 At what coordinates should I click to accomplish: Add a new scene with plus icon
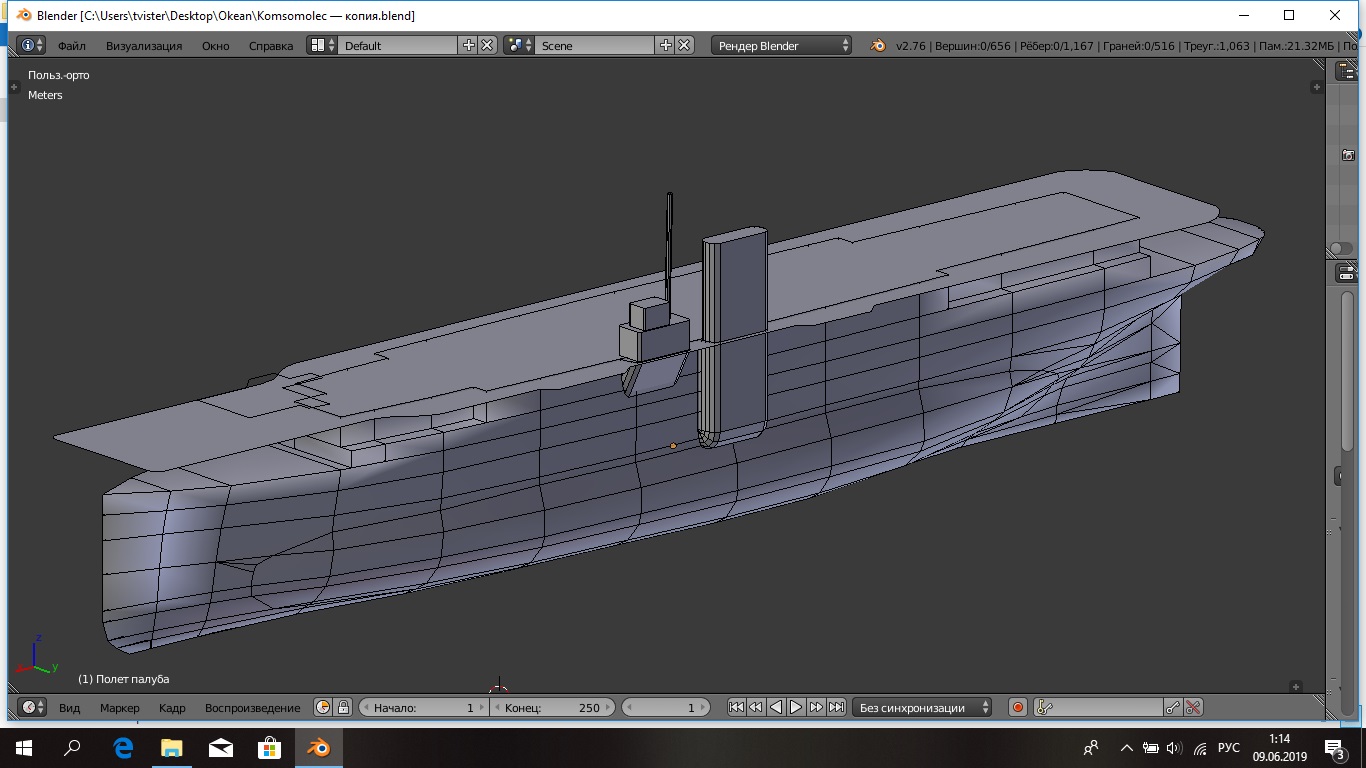point(666,45)
